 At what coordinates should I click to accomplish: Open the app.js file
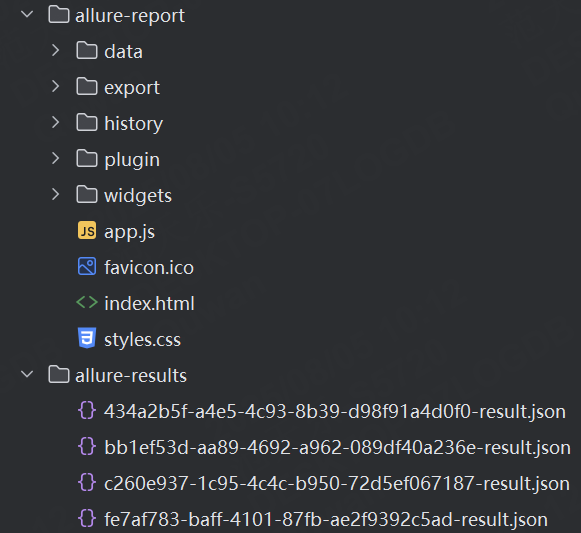click(x=130, y=232)
